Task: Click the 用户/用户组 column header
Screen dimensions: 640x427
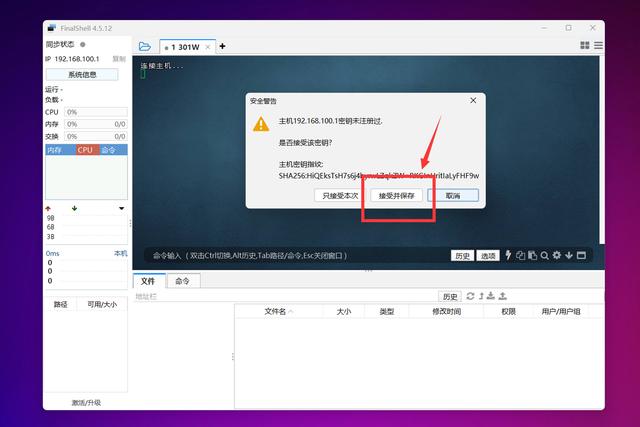Action: click(561, 311)
